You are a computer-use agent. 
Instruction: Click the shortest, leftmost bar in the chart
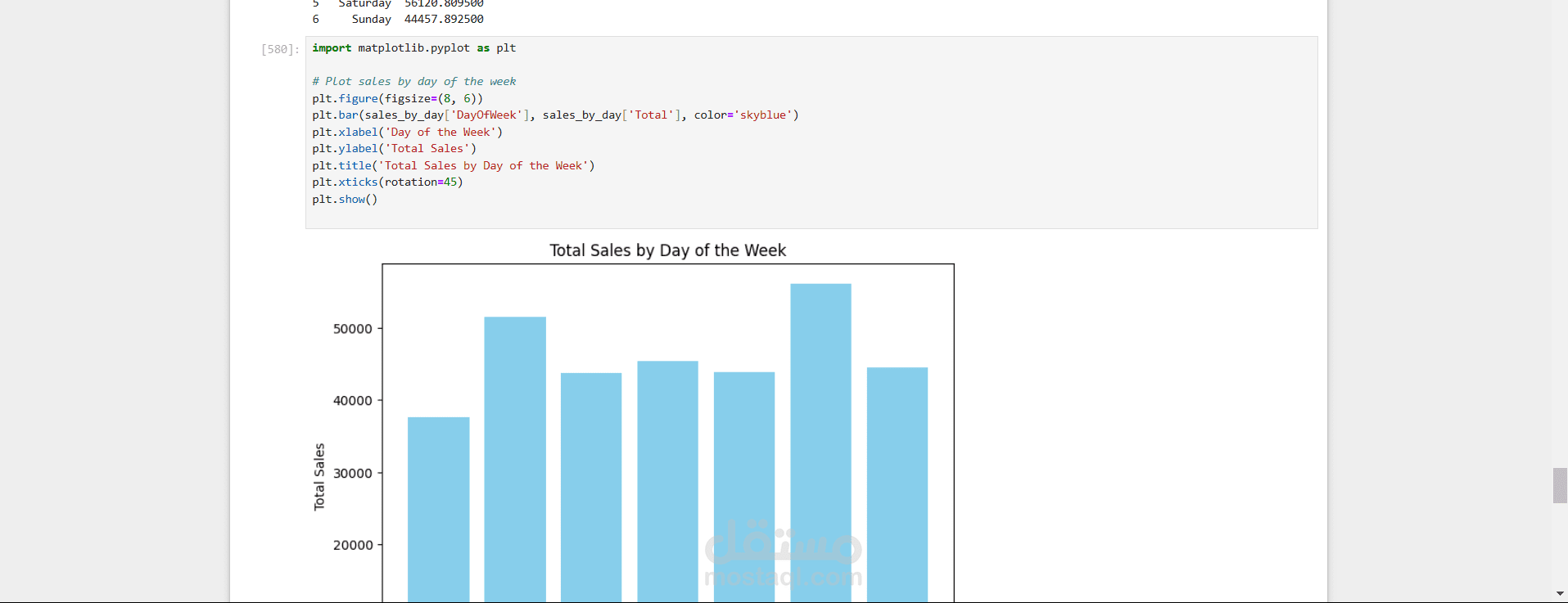[x=438, y=507]
